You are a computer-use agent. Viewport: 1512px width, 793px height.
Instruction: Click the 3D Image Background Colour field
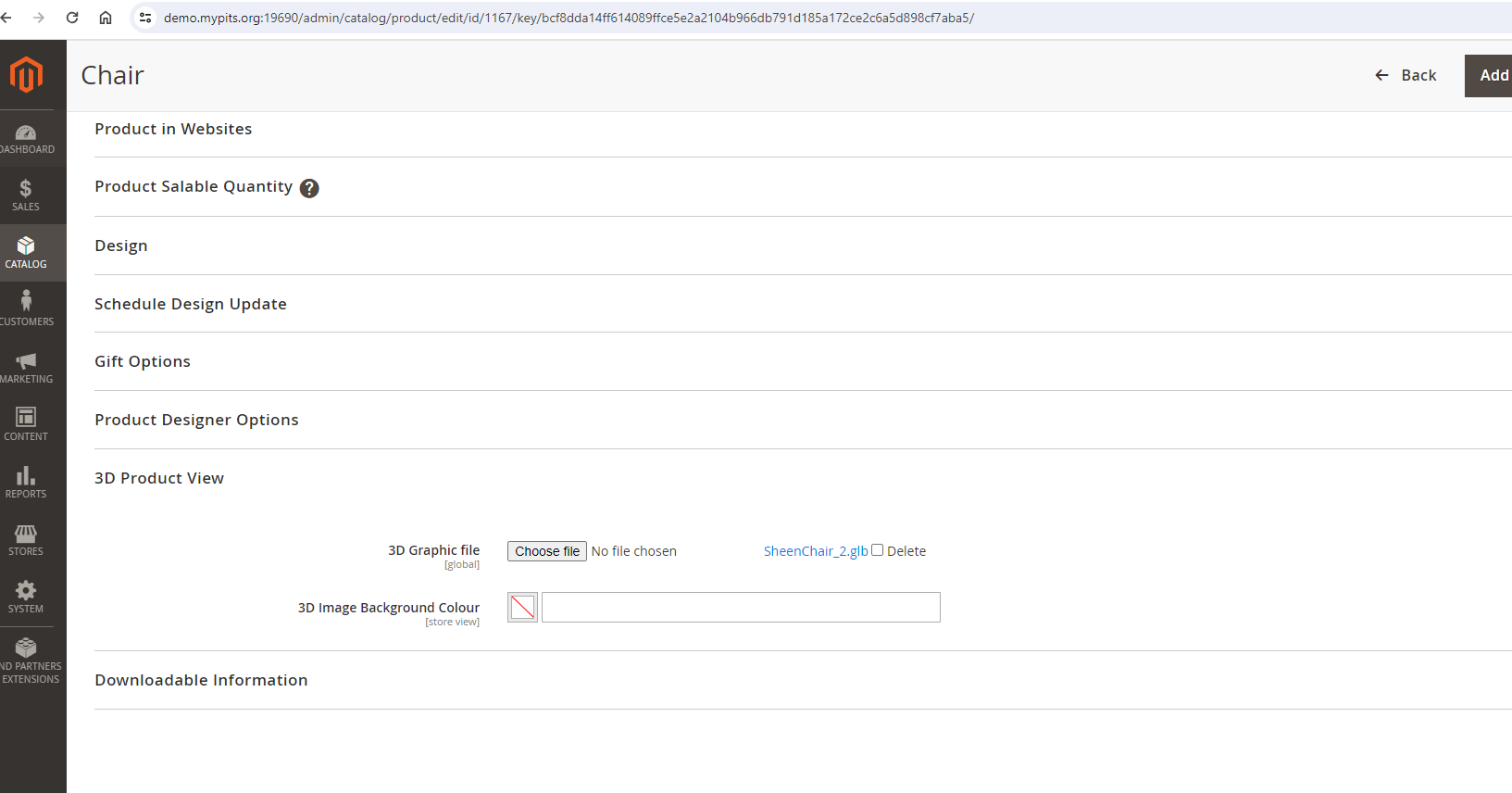click(x=741, y=608)
